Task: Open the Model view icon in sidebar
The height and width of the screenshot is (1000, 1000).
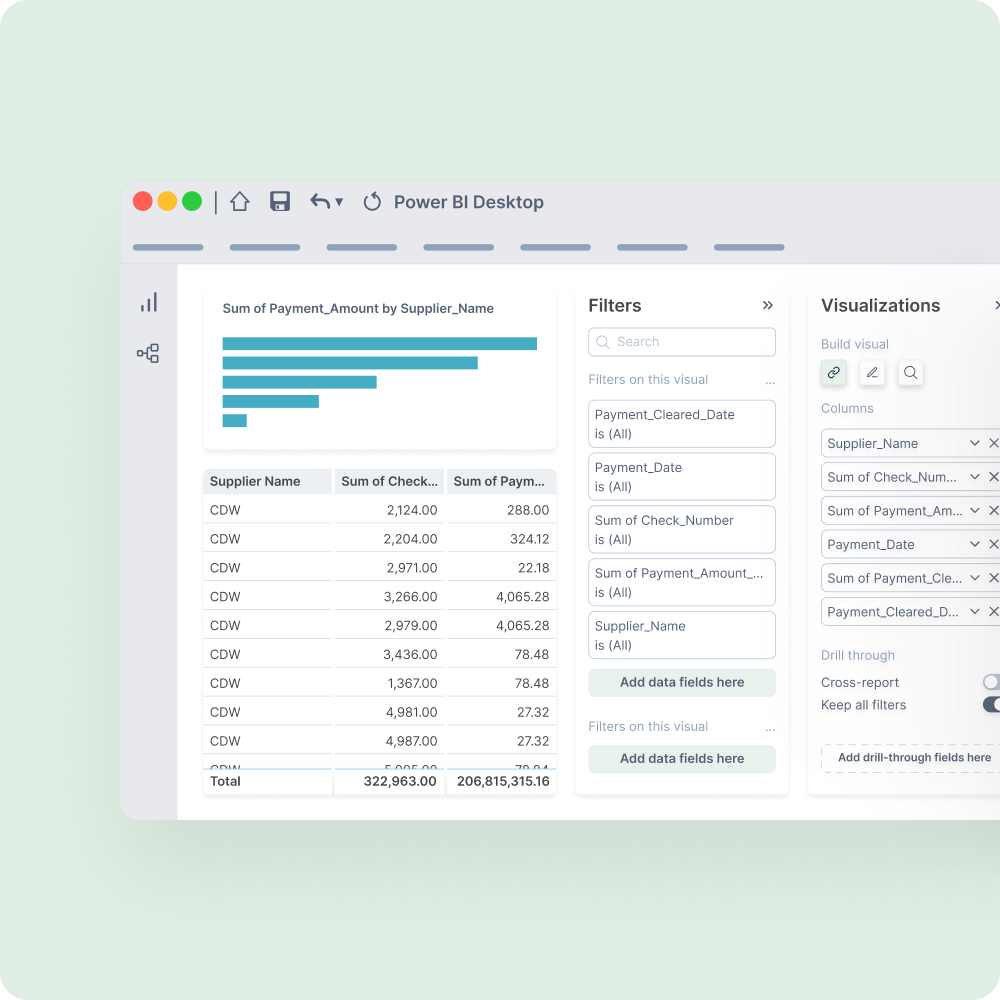Action: (148, 353)
